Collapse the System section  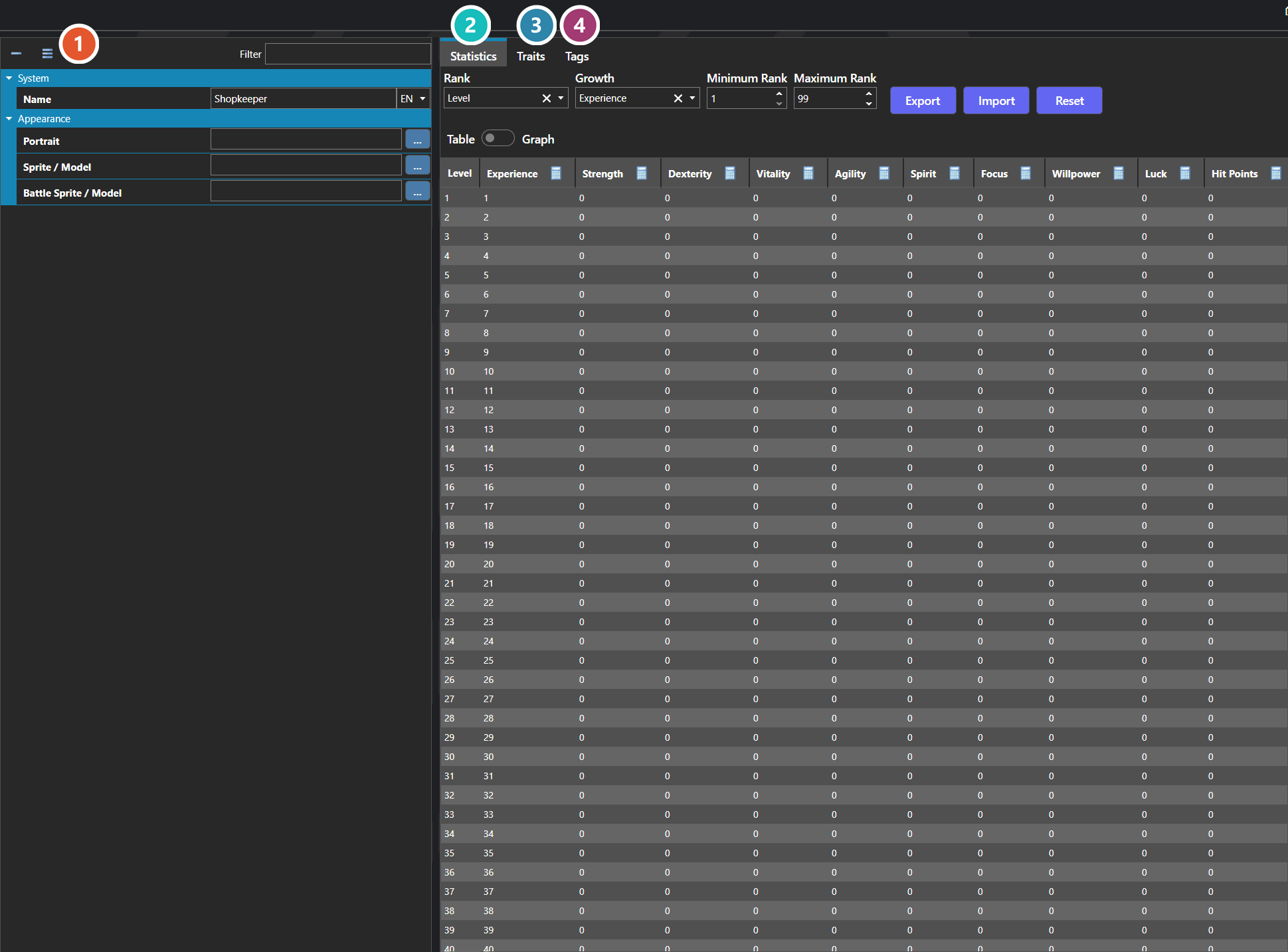(x=9, y=78)
